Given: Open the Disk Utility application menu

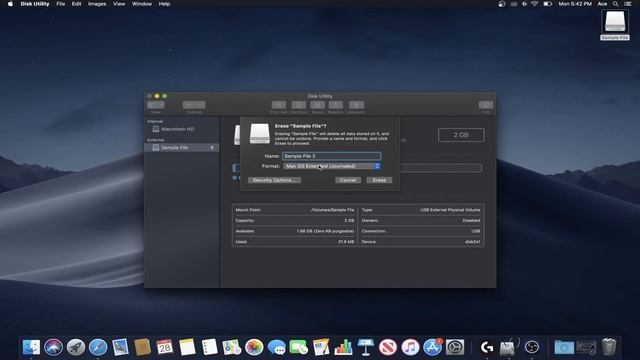Looking at the screenshot, I should pos(35,4).
